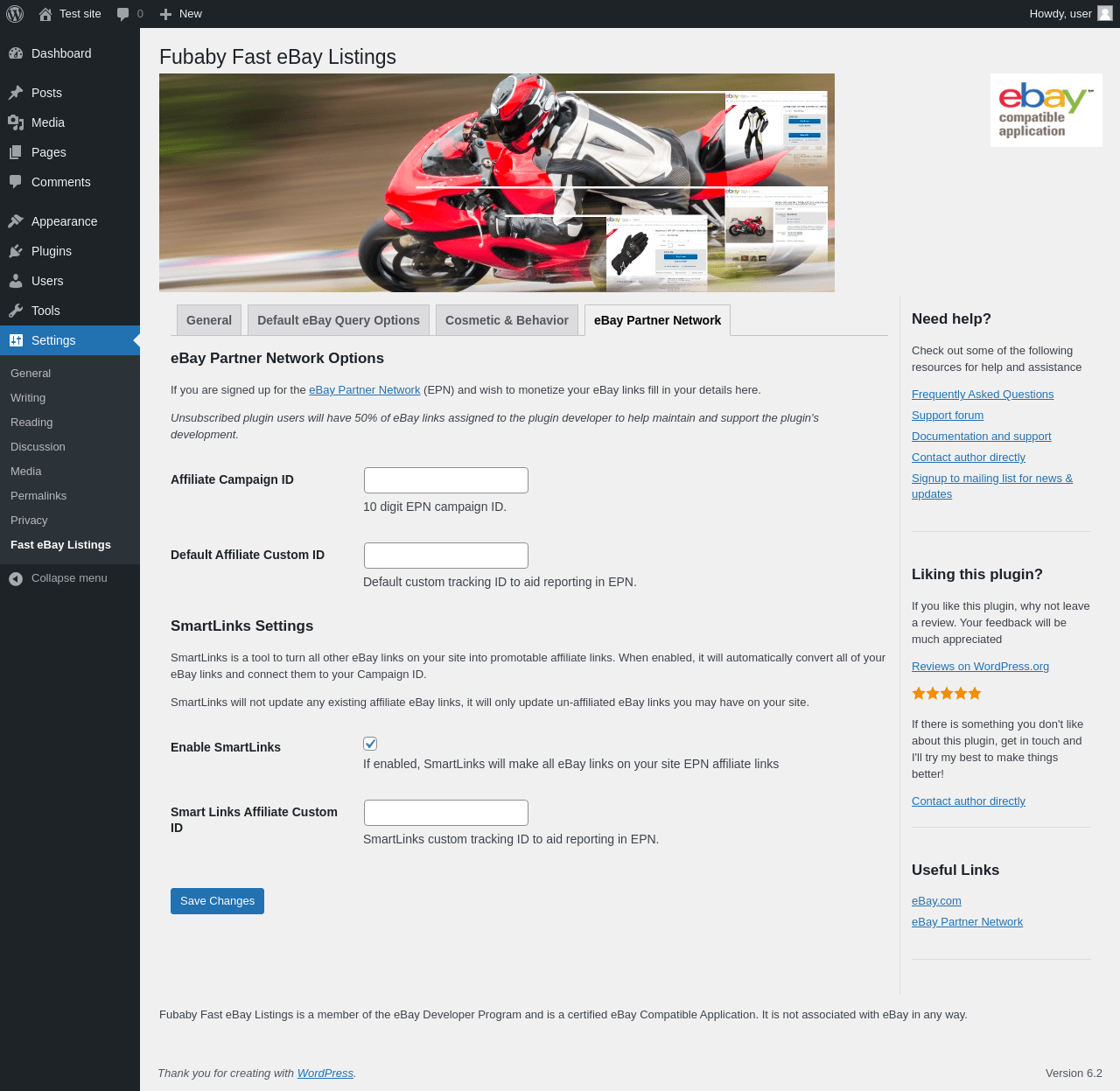Image resolution: width=1120 pixels, height=1091 pixels.
Task: Open Appearance menu item
Action: (x=70, y=221)
